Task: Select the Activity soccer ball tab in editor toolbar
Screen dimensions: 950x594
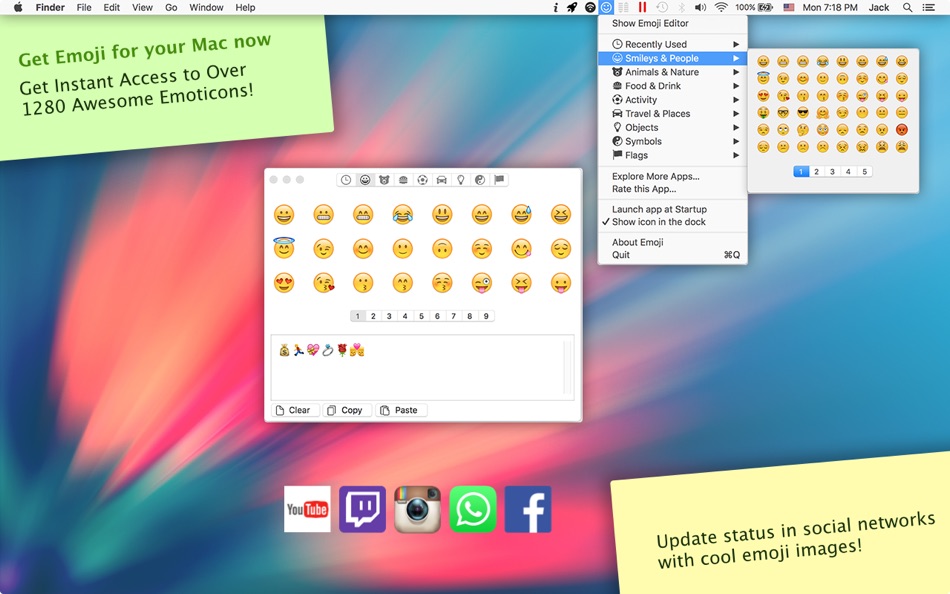Action: [x=422, y=180]
